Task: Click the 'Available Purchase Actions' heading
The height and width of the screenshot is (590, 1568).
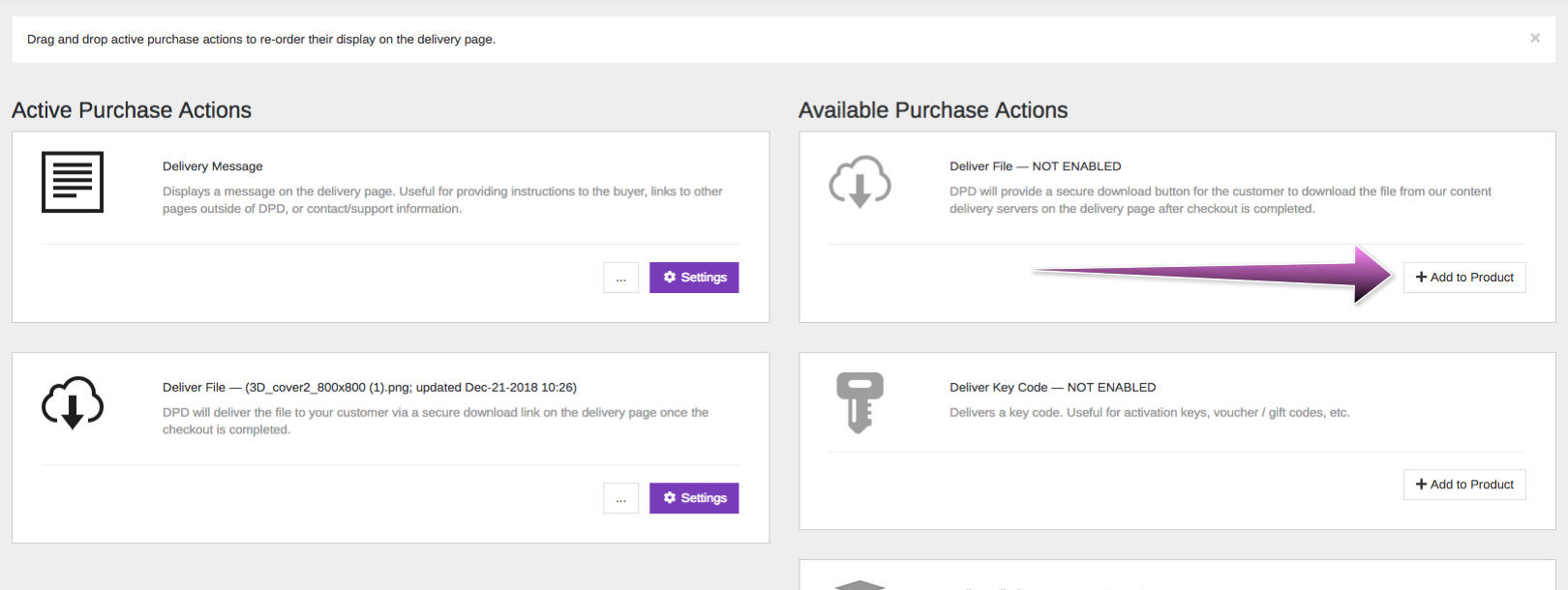Action: (x=933, y=110)
